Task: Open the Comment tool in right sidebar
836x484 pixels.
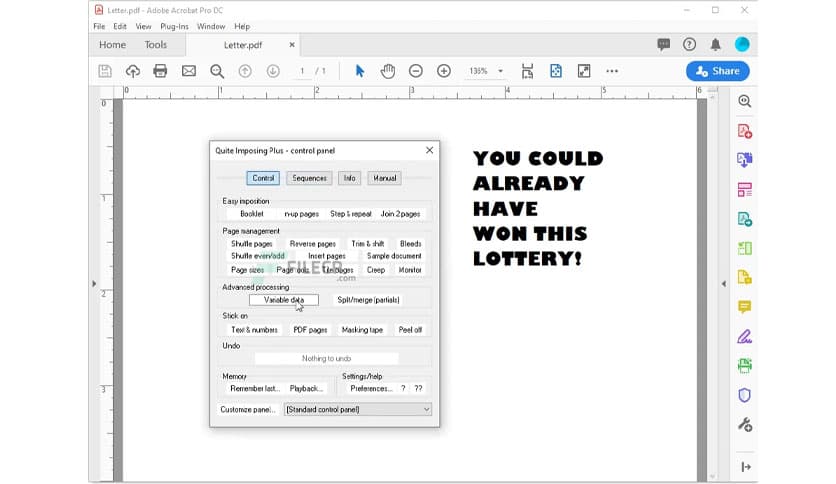Action: coord(744,307)
